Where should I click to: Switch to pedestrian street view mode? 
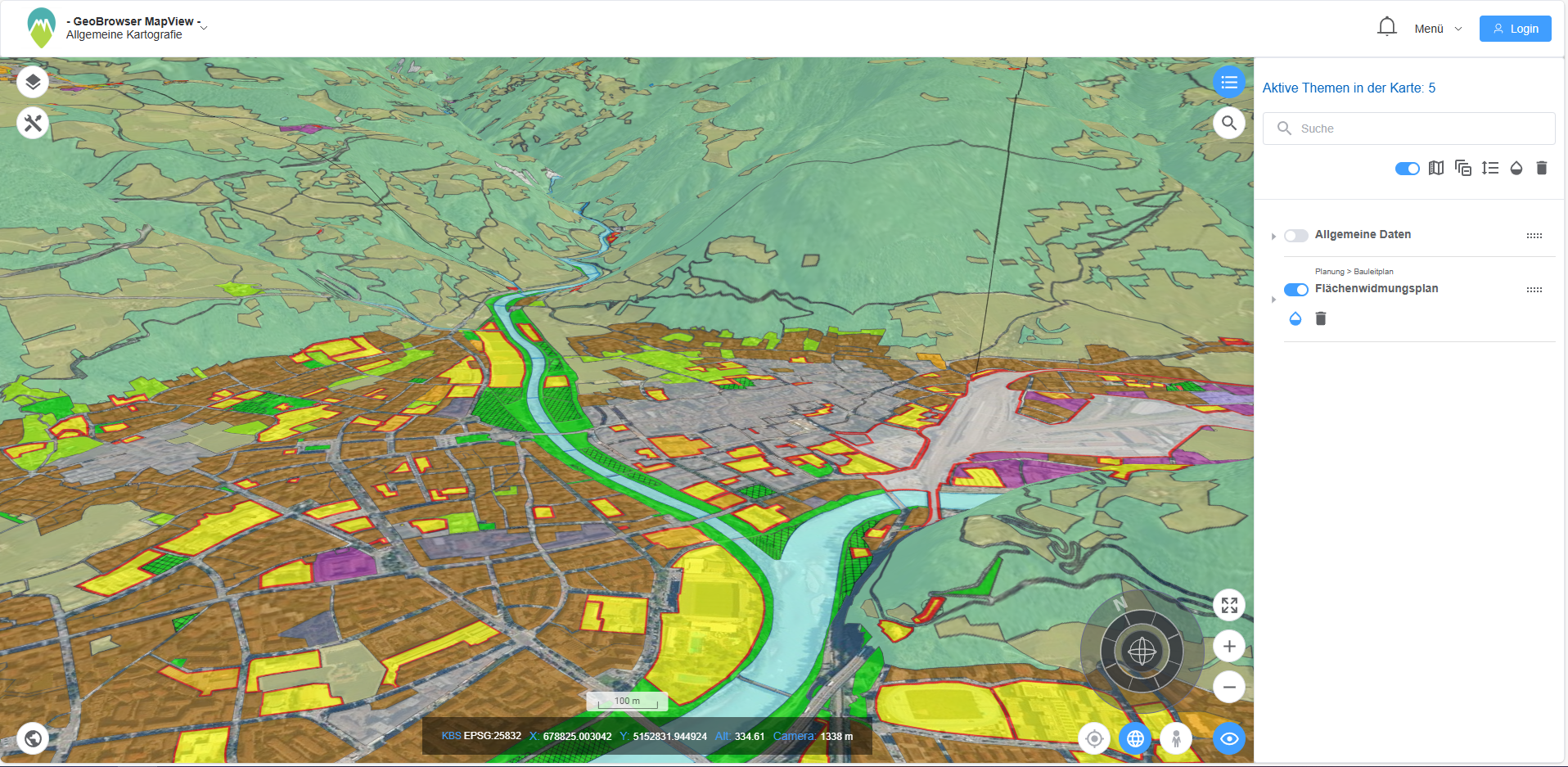click(x=1176, y=739)
